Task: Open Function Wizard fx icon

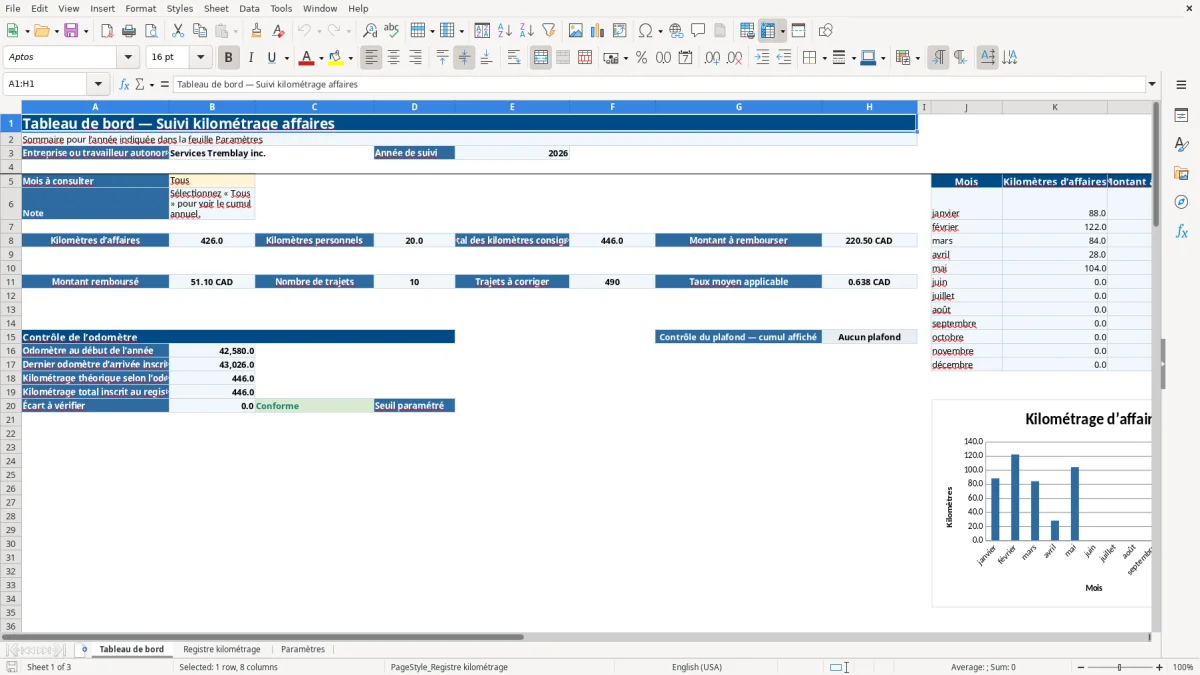Action: point(124,84)
